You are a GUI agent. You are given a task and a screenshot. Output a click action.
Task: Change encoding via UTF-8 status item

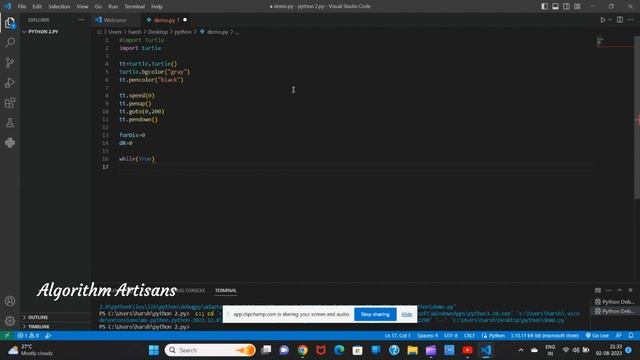451,336
